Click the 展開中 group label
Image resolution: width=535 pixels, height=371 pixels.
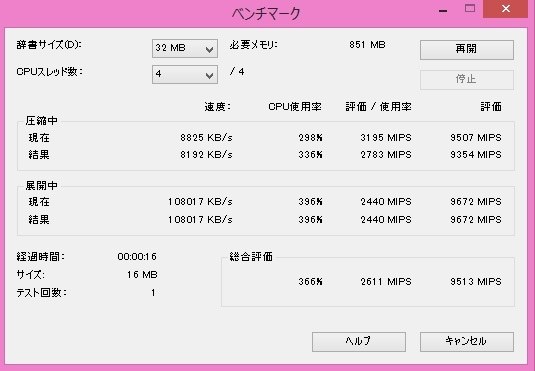coord(42,185)
